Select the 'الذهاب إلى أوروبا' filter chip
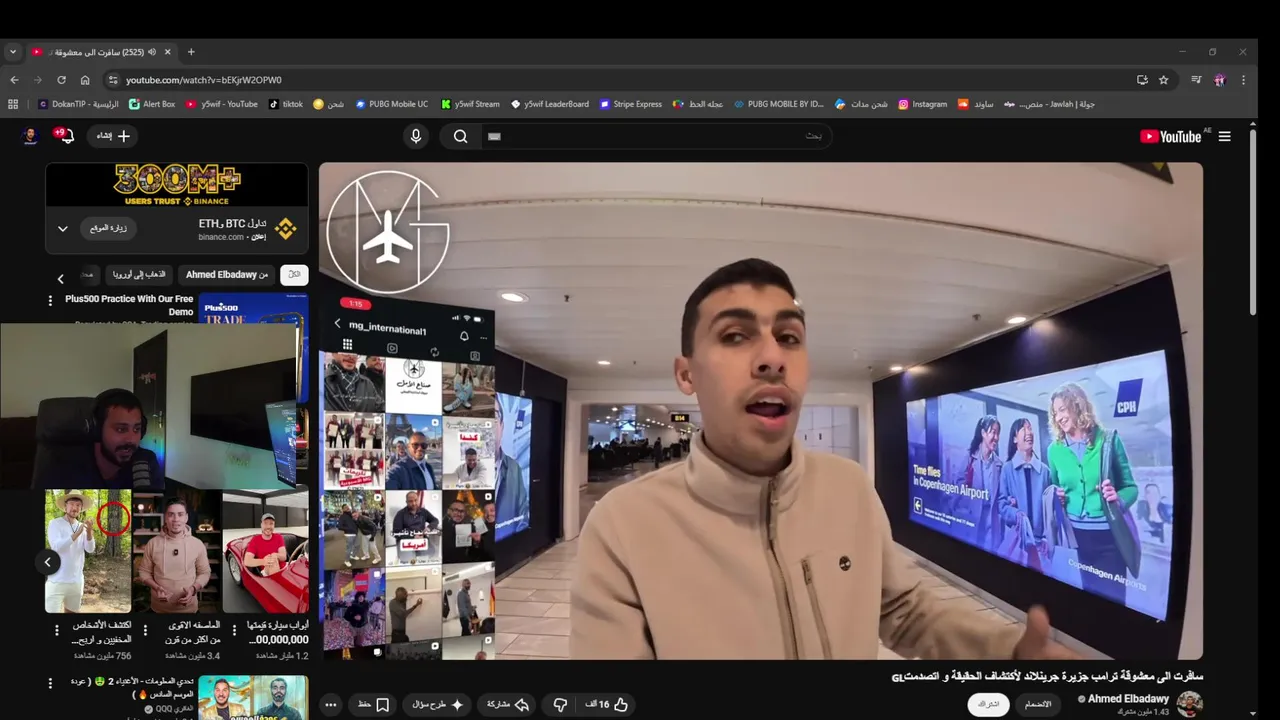This screenshot has width=1280, height=720. (x=139, y=274)
